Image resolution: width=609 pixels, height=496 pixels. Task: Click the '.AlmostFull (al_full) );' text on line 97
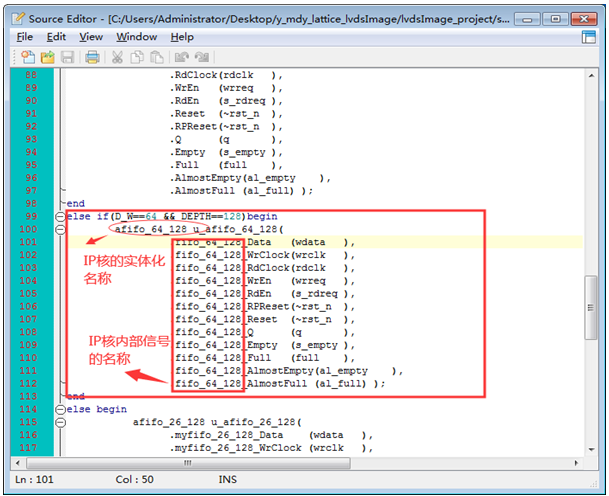(241, 191)
